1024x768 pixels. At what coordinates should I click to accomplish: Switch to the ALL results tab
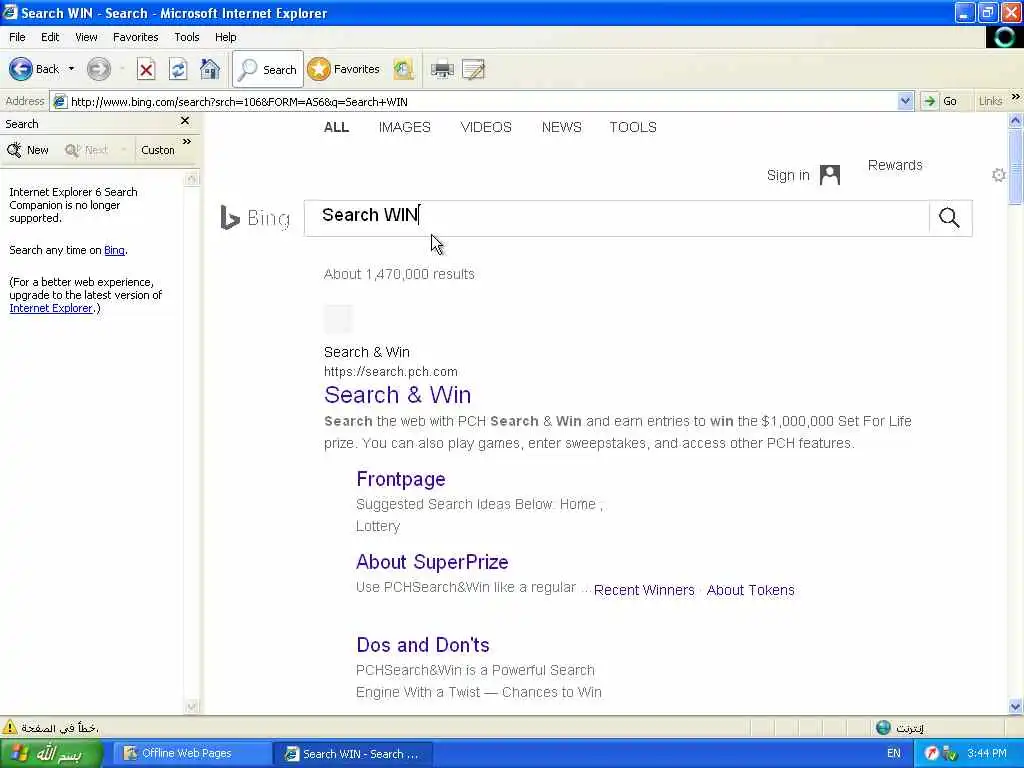[x=336, y=127]
